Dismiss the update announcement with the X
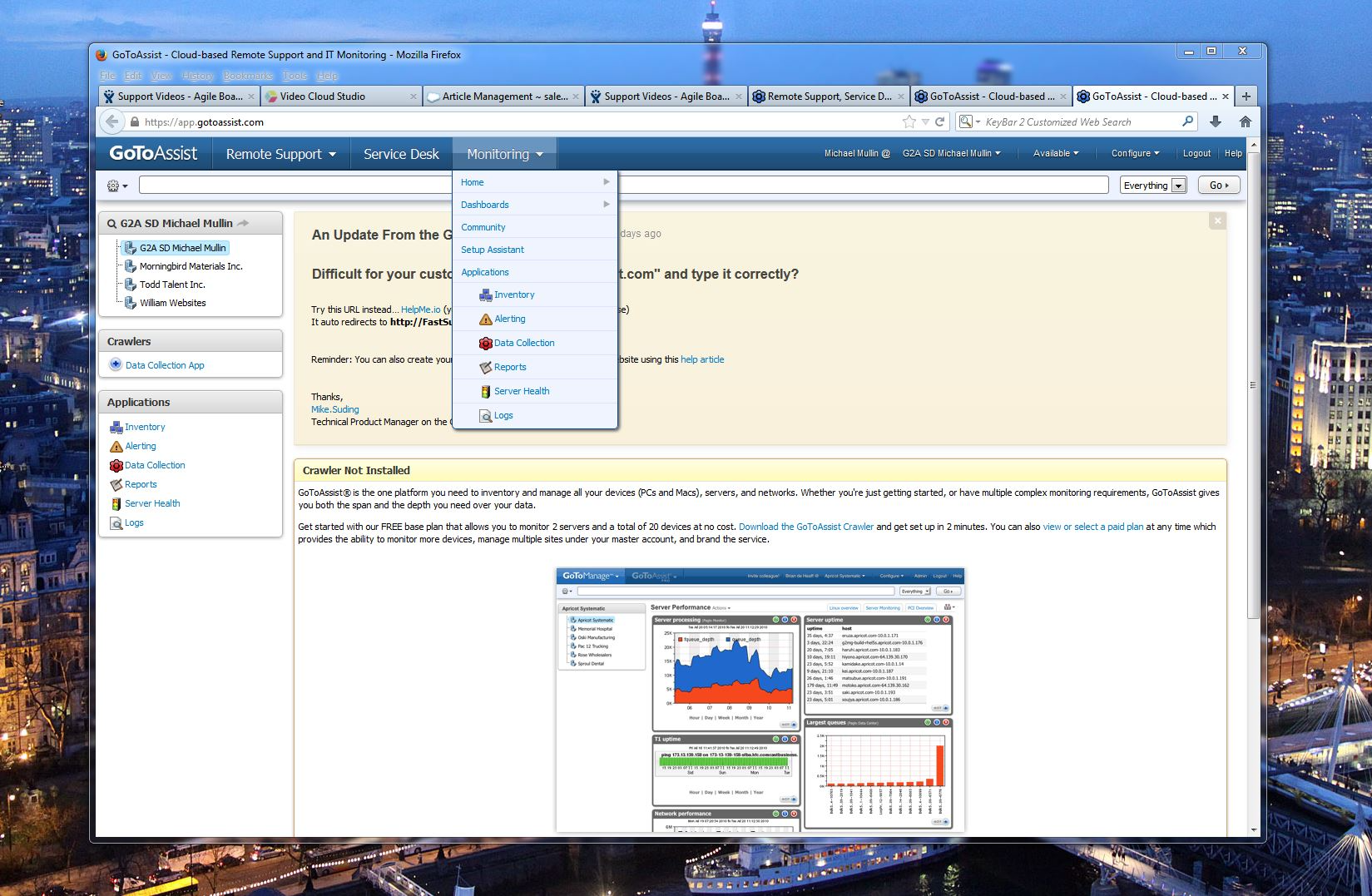 click(1218, 220)
